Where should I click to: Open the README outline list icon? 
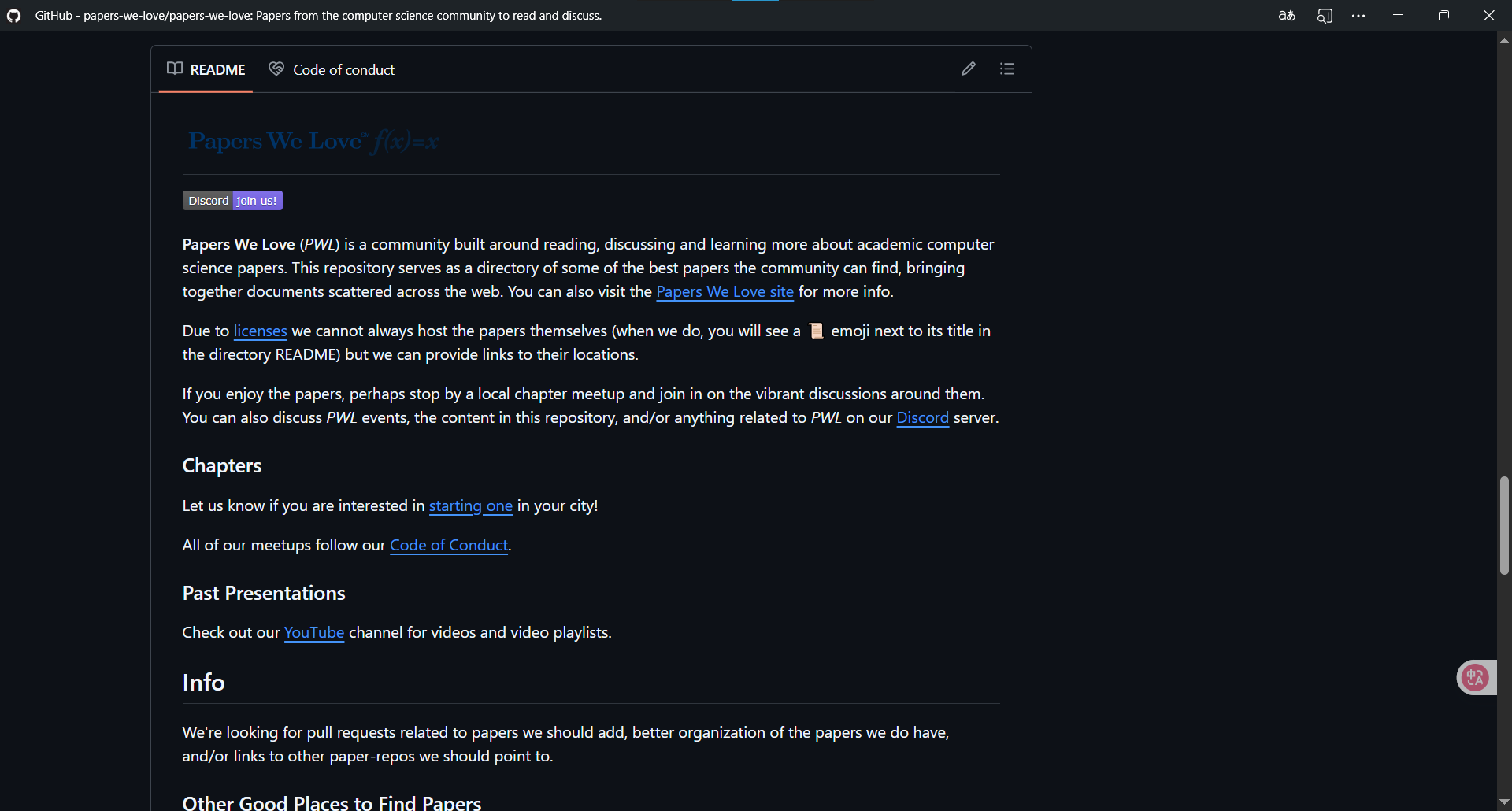pyautogui.click(x=1006, y=69)
